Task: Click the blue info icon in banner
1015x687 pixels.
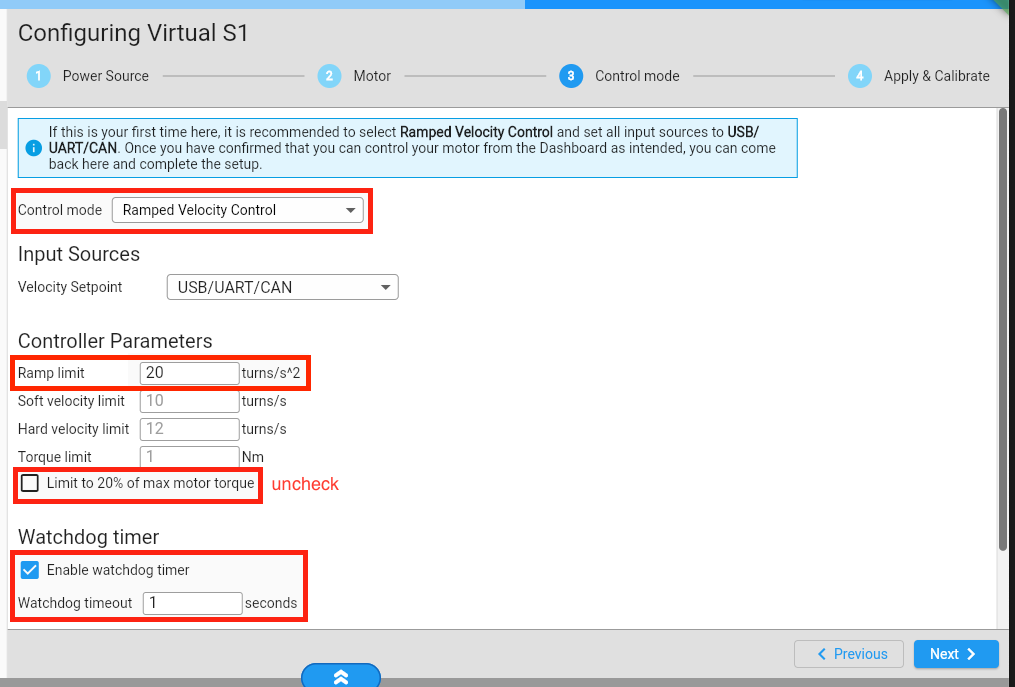Action: pos(33,149)
